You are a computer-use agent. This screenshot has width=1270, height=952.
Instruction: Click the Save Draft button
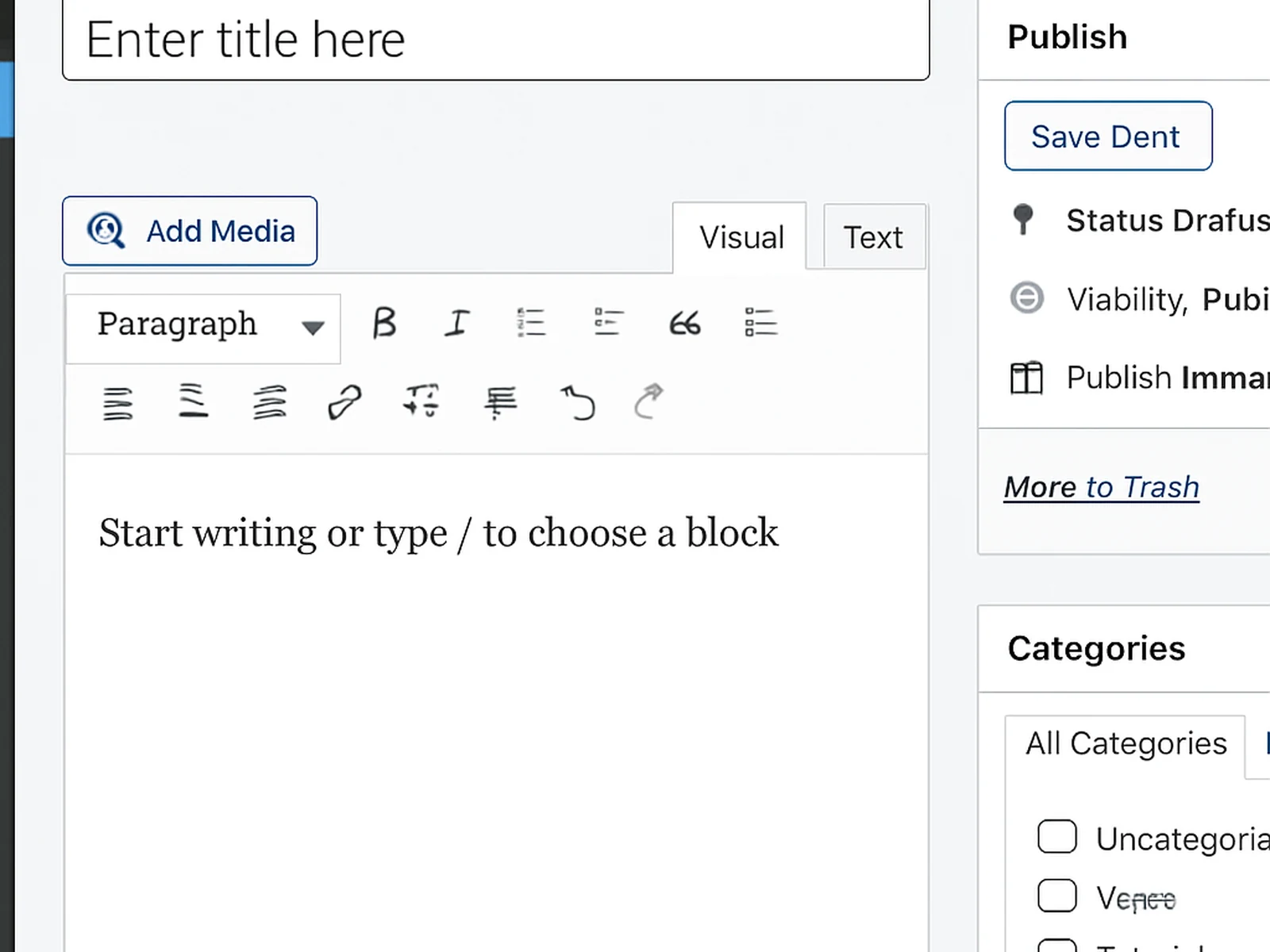click(1107, 136)
